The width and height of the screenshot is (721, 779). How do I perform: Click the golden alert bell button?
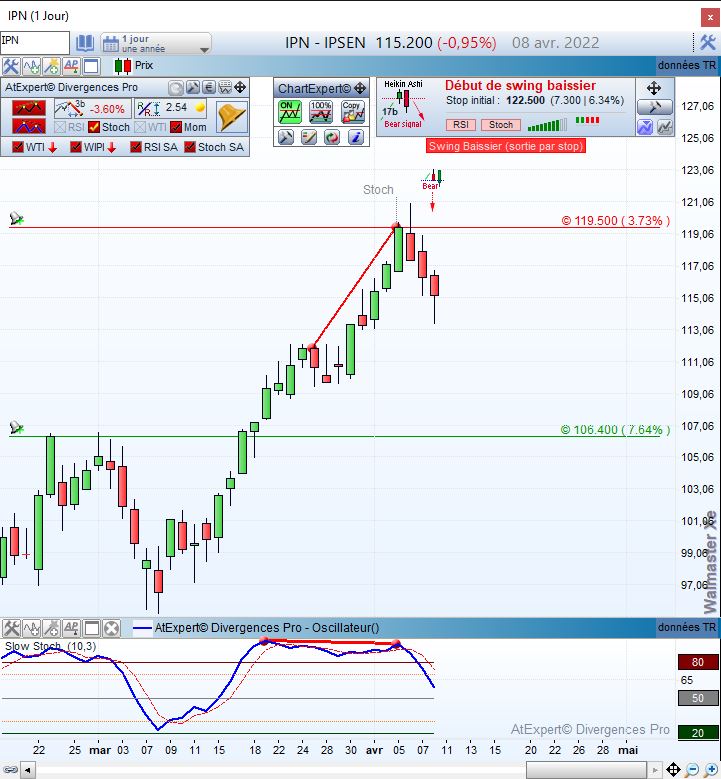point(232,117)
